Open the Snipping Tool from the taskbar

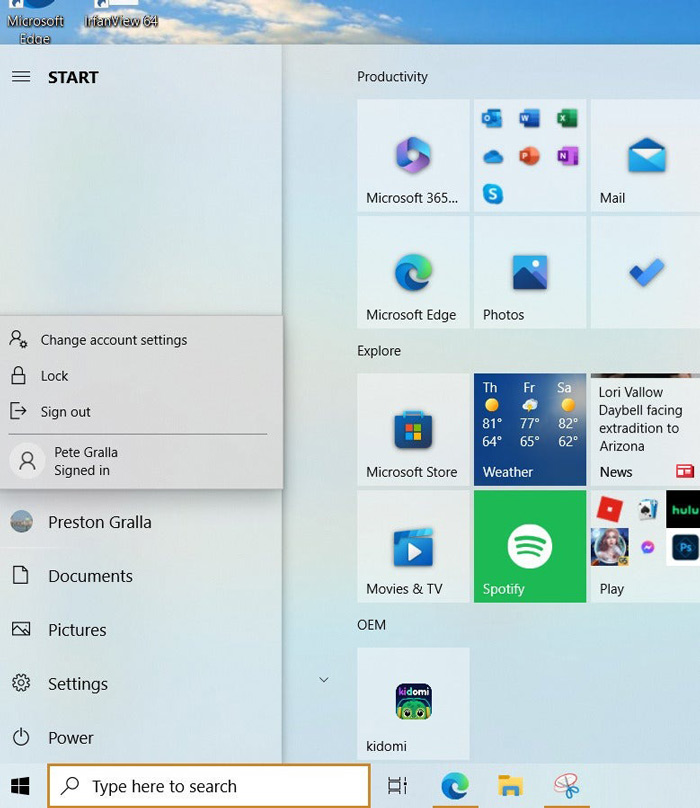(566, 786)
